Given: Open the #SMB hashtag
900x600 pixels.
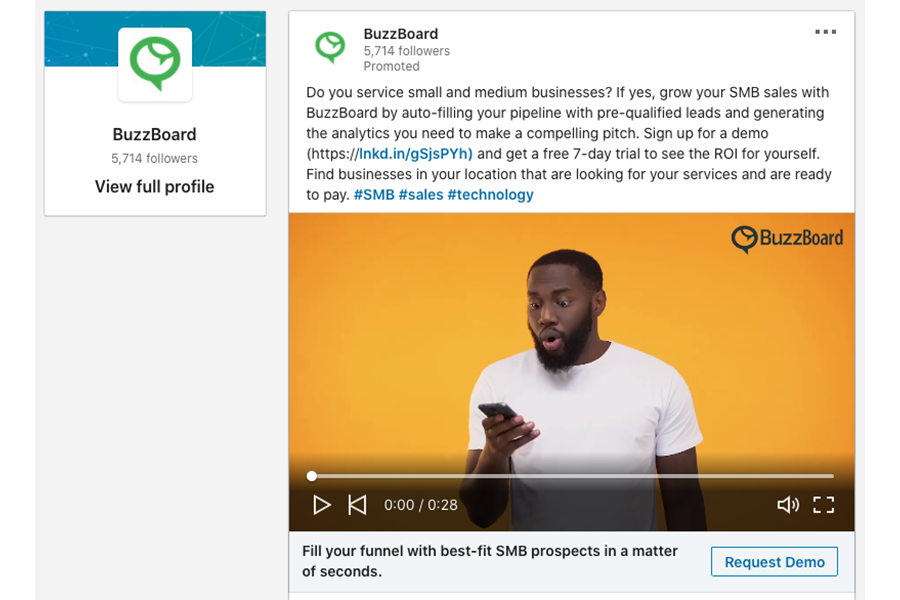Looking at the screenshot, I should tap(374, 195).
